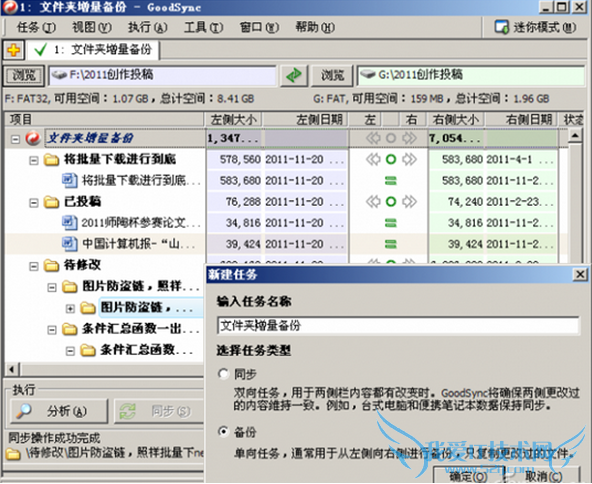Click the folder icon in the status bar path

point(13,453)
